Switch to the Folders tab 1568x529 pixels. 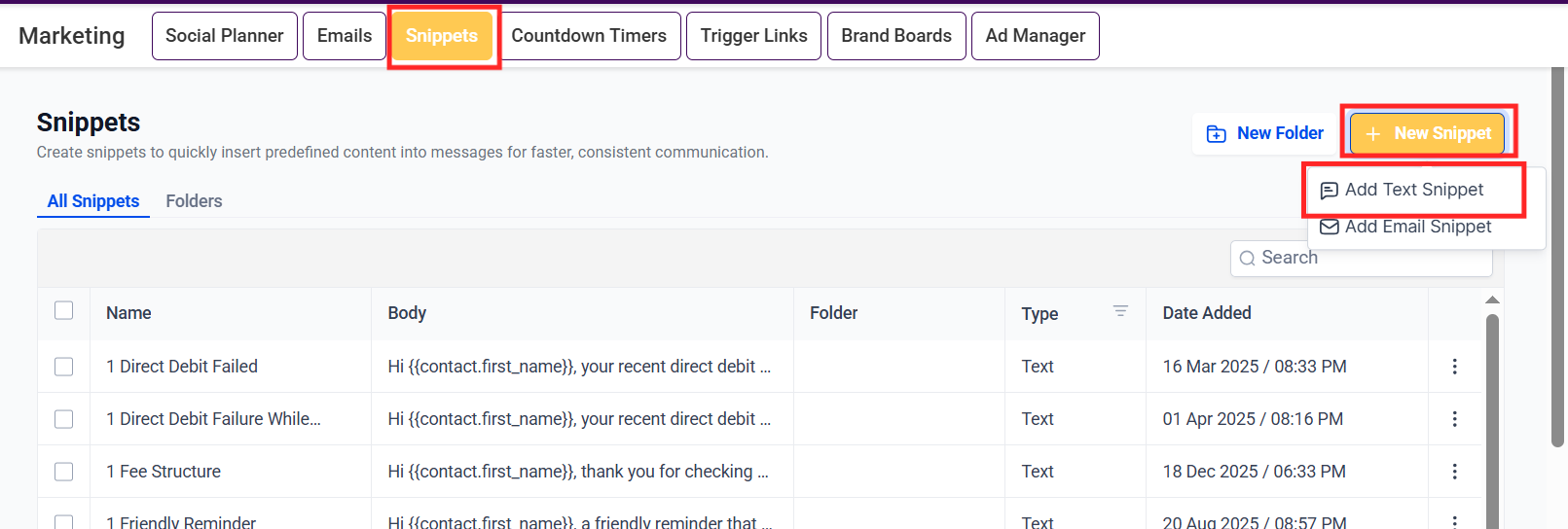point(194,201)
